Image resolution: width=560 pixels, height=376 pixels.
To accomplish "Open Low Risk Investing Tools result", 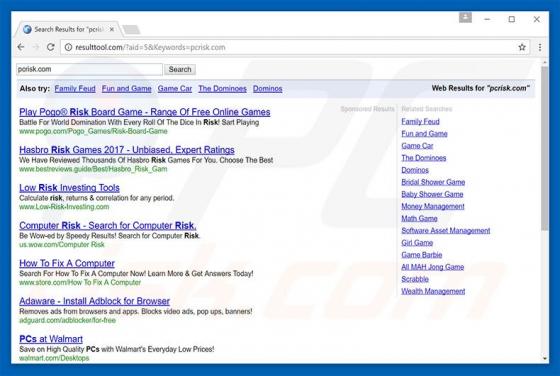I will (69, 188).
